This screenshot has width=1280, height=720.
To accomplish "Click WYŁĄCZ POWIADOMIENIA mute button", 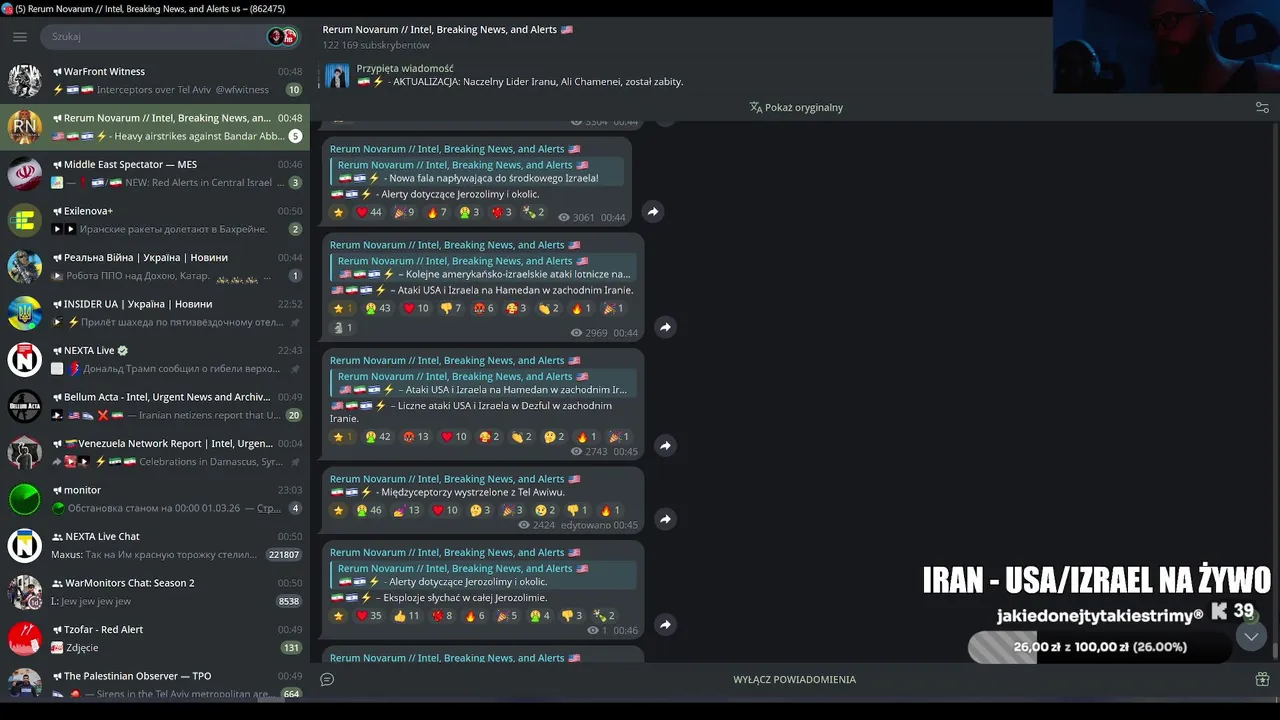I will [794, 679].
